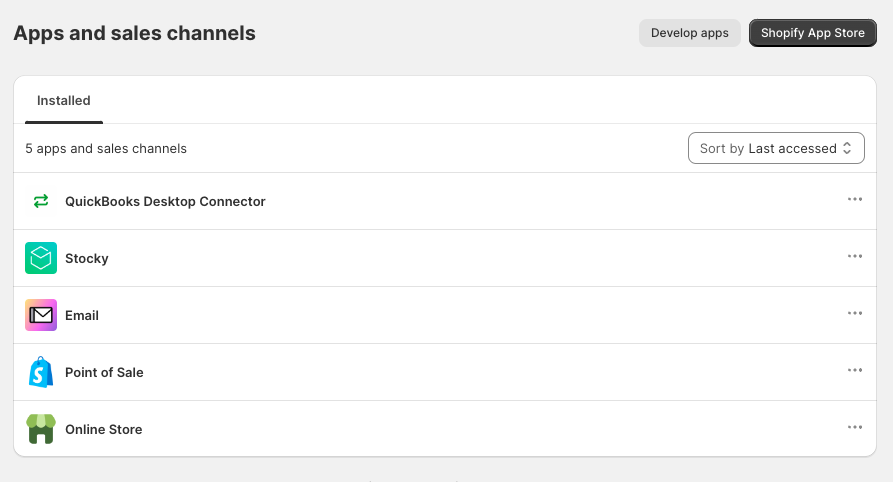This screenshot has height=482, width=893.
Task: Click the green Stocky app icon
Action: click(x=41, y=258)
